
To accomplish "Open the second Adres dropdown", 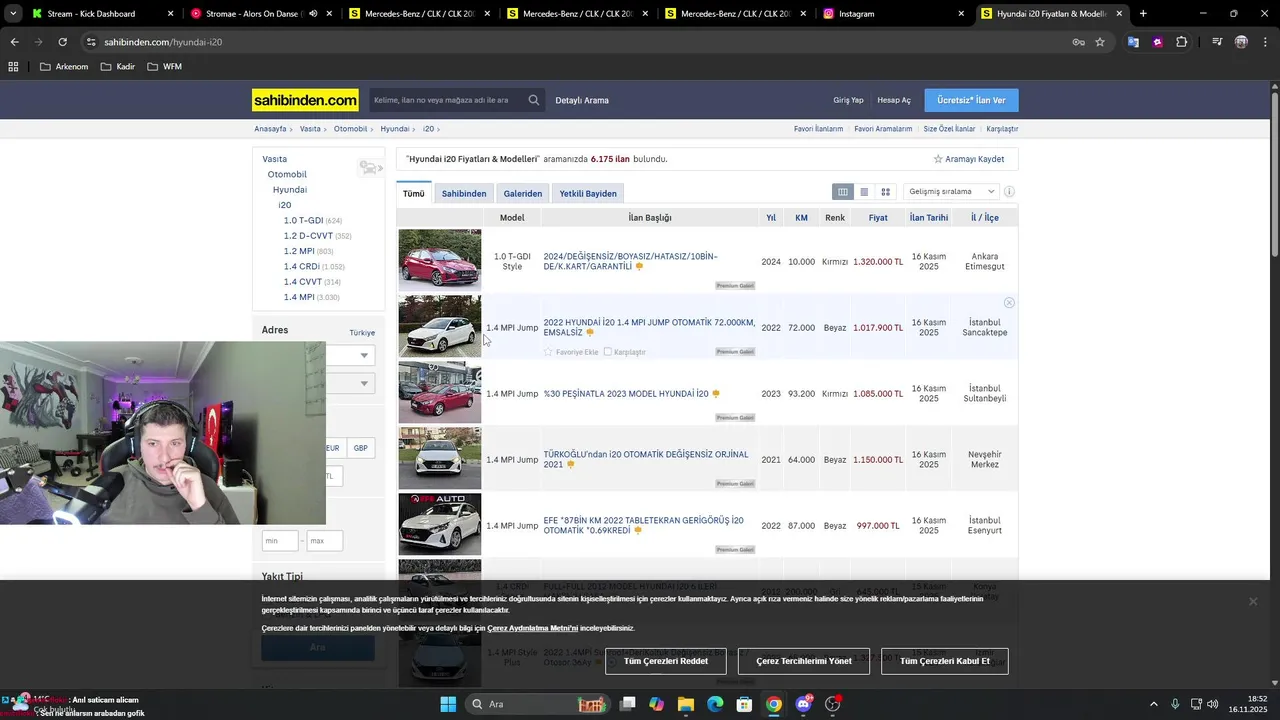I will tap(350, 383).
